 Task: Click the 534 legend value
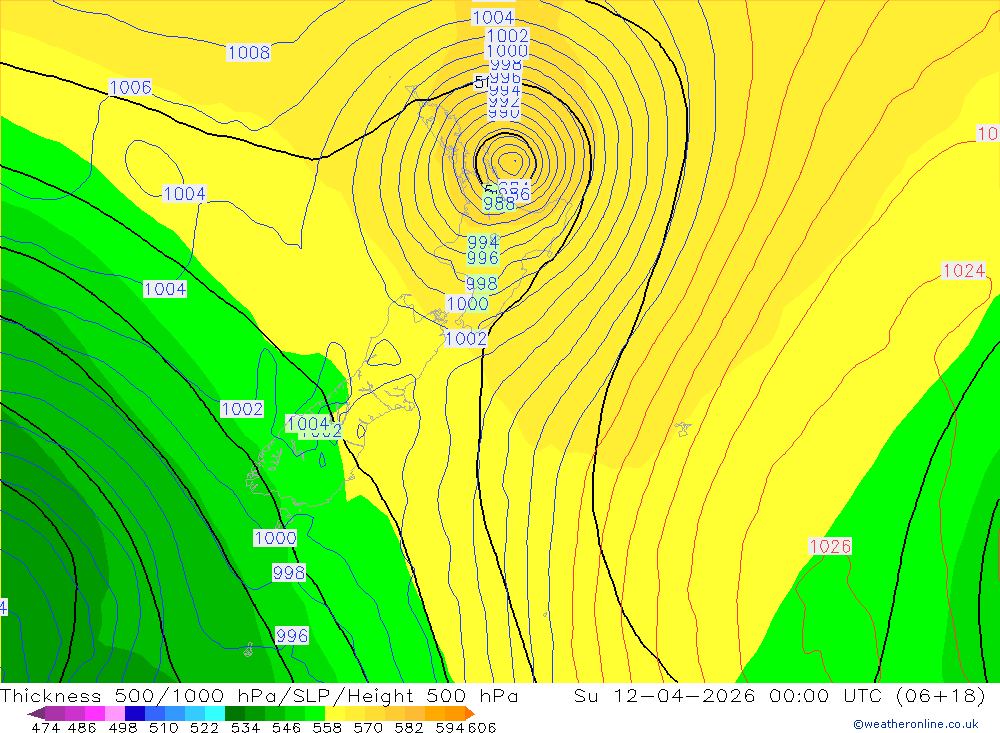(x=245, y=727)
